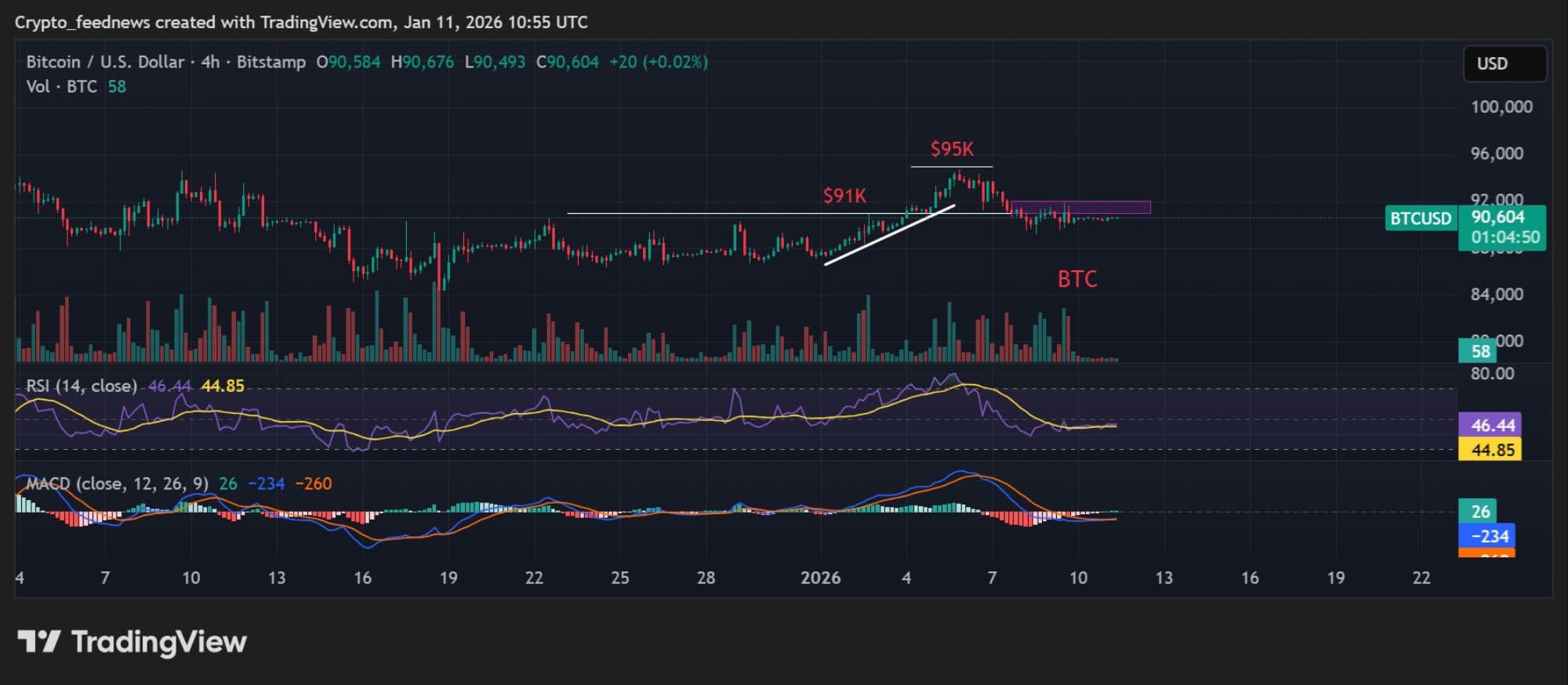Click the 2026 label on time axis
1568x685 pixels.
[820, 578]
